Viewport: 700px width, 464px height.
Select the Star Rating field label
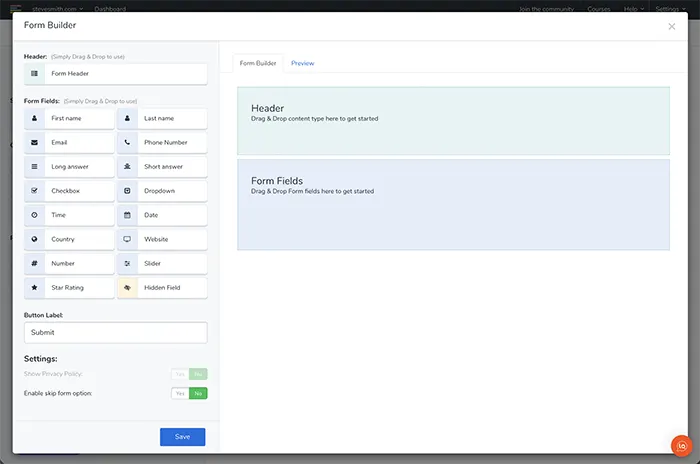tap(67, 288)
